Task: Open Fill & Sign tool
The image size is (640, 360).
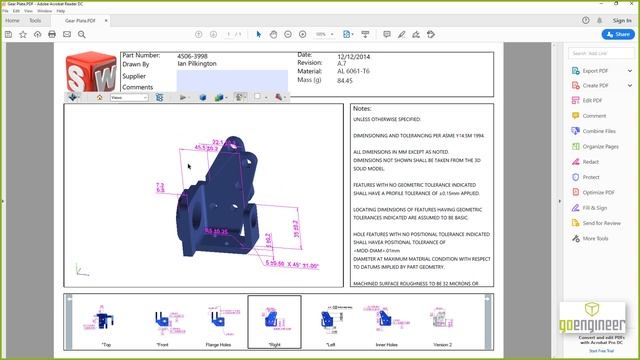Action: [589, 208]
